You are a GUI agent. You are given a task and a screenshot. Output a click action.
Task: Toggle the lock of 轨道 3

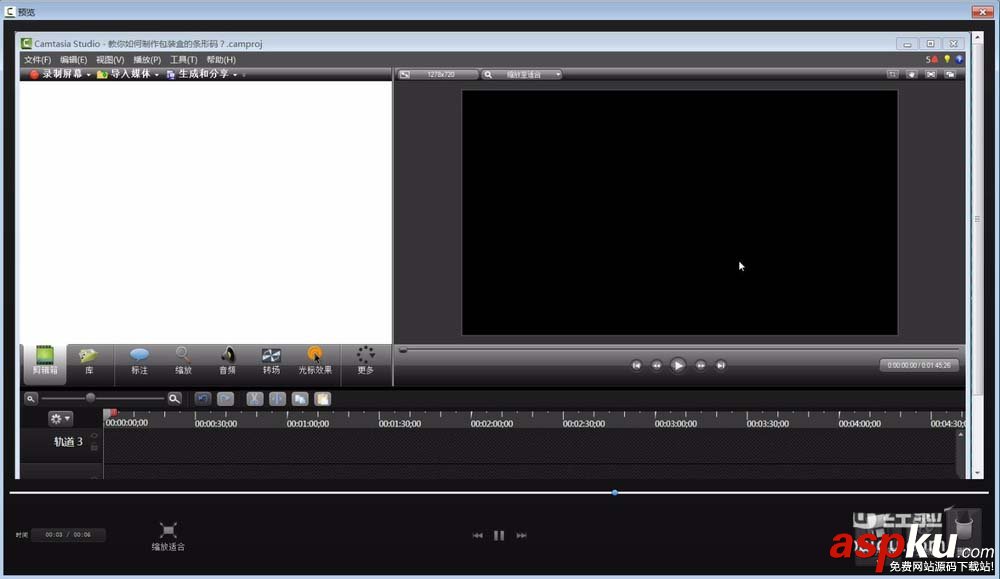click(x=94, y=448)
